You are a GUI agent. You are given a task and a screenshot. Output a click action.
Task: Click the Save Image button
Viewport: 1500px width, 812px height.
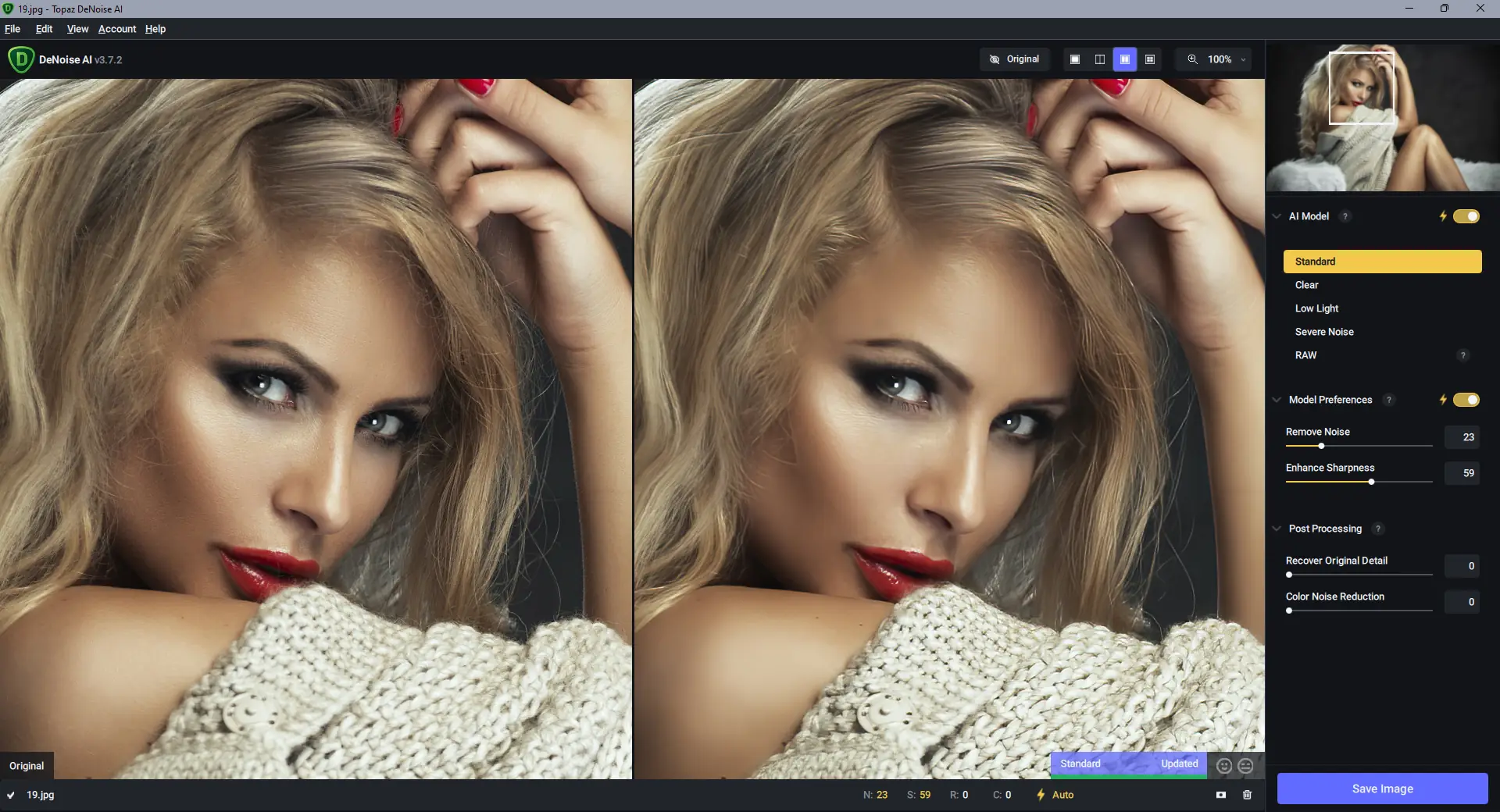1382,789
